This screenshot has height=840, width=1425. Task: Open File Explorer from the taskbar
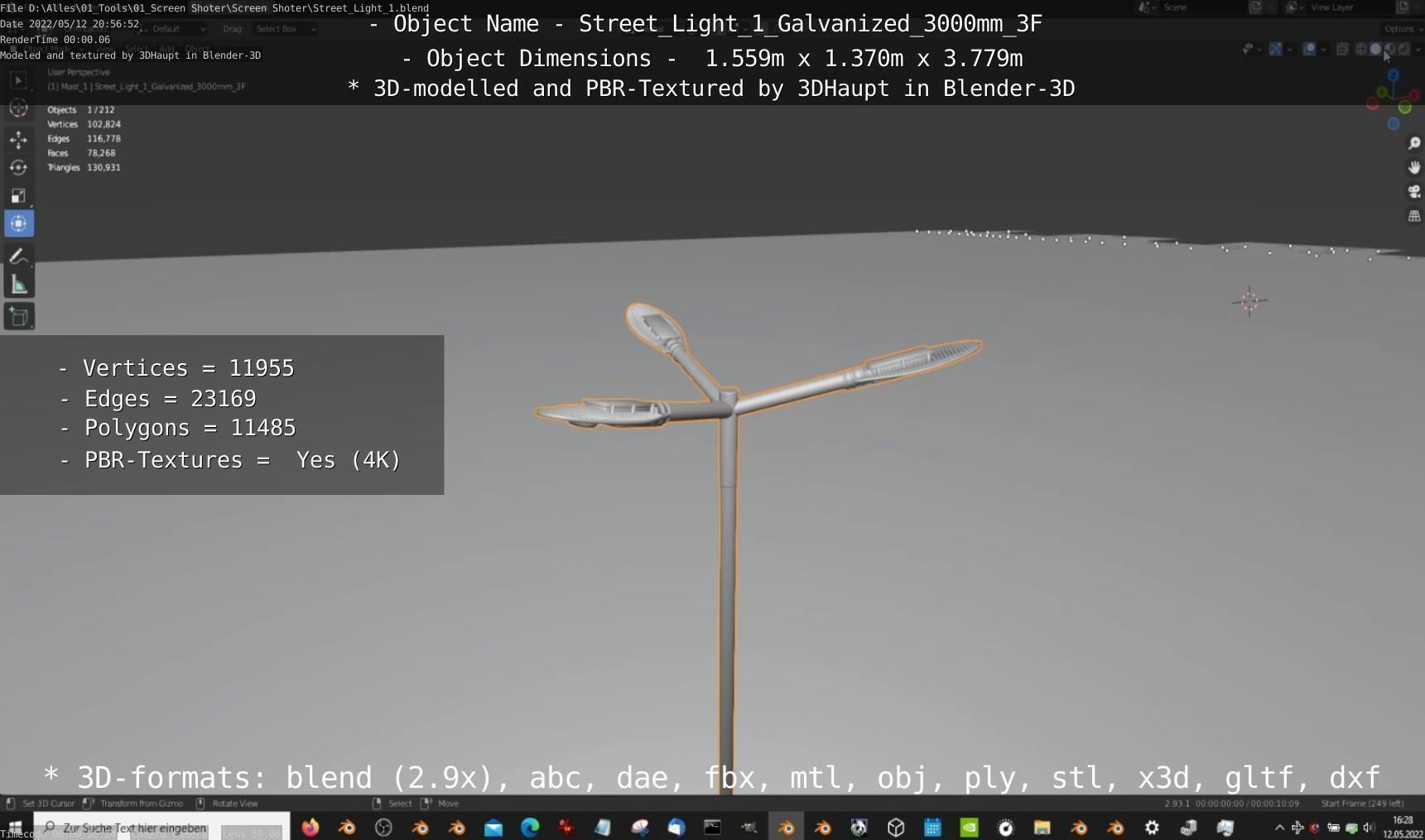(1042, 827)
